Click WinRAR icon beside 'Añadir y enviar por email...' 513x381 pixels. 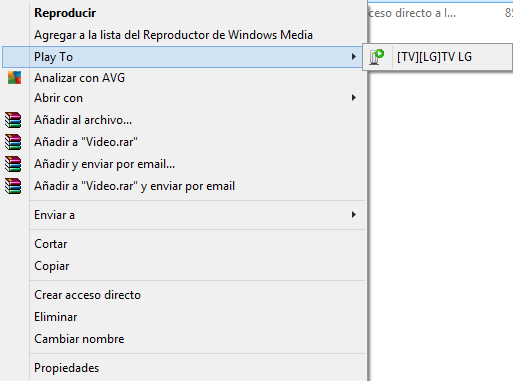pyautogui.click(x=13, y=164)
